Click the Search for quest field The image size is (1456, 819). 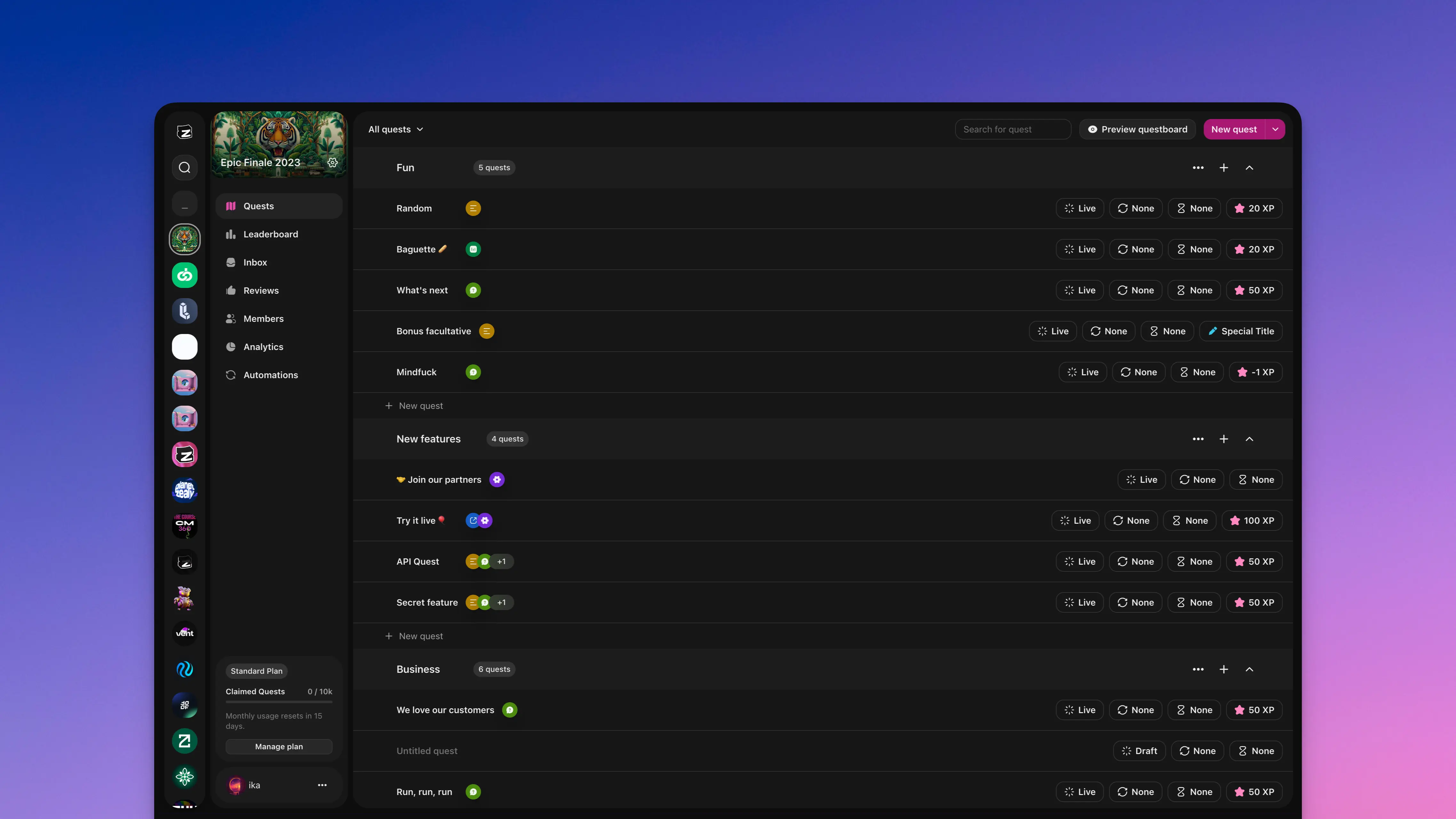pos(1013,130)
